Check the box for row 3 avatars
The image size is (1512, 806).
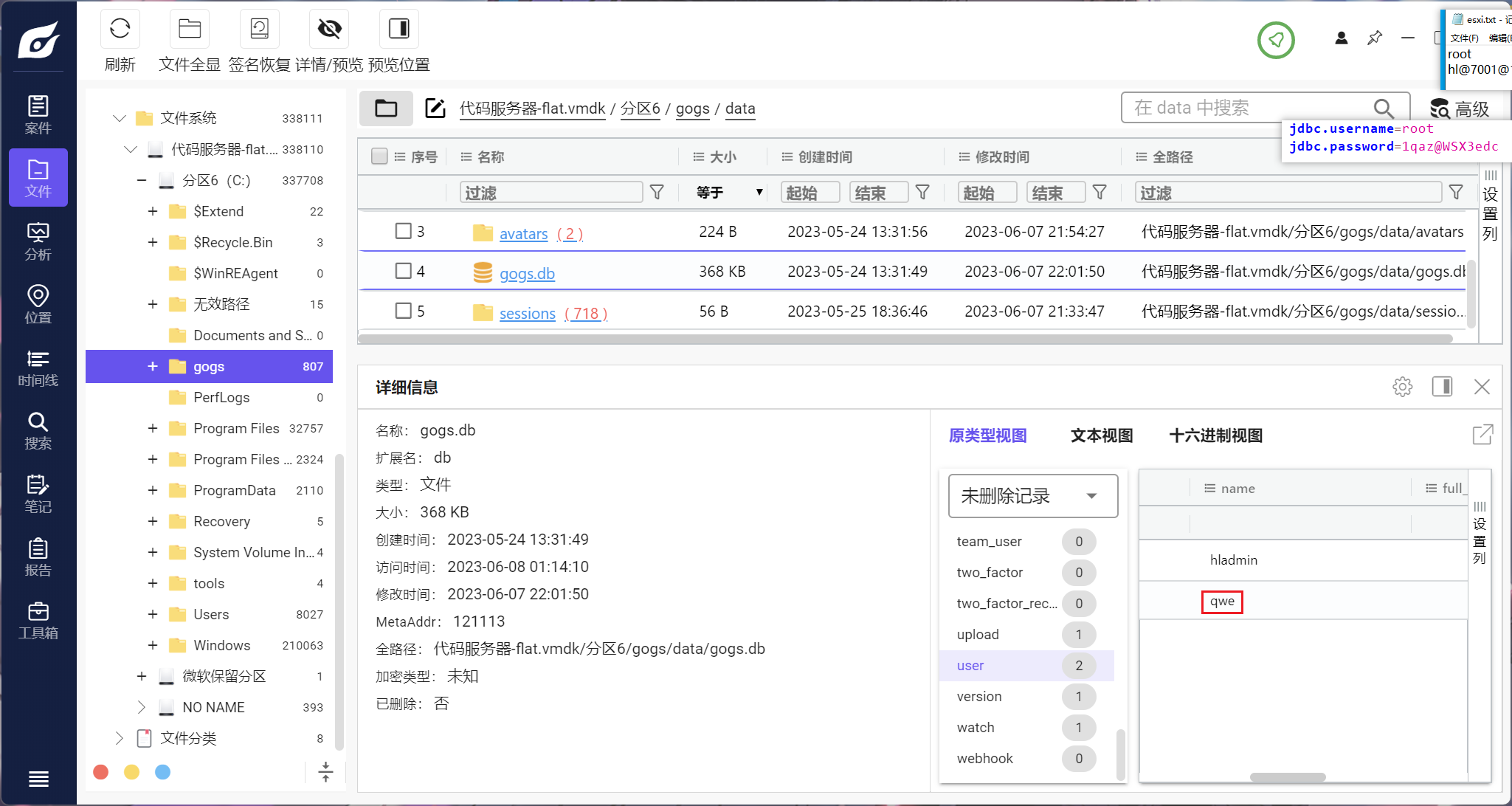(x=403, y=231)
